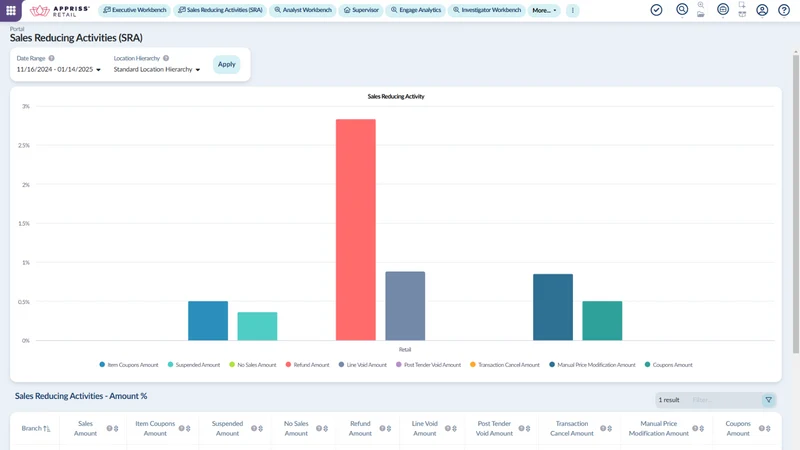Click the Sales Reducing Activity chart title
The height and width of the screenshot is (450, 800).
tap(396, 96)
